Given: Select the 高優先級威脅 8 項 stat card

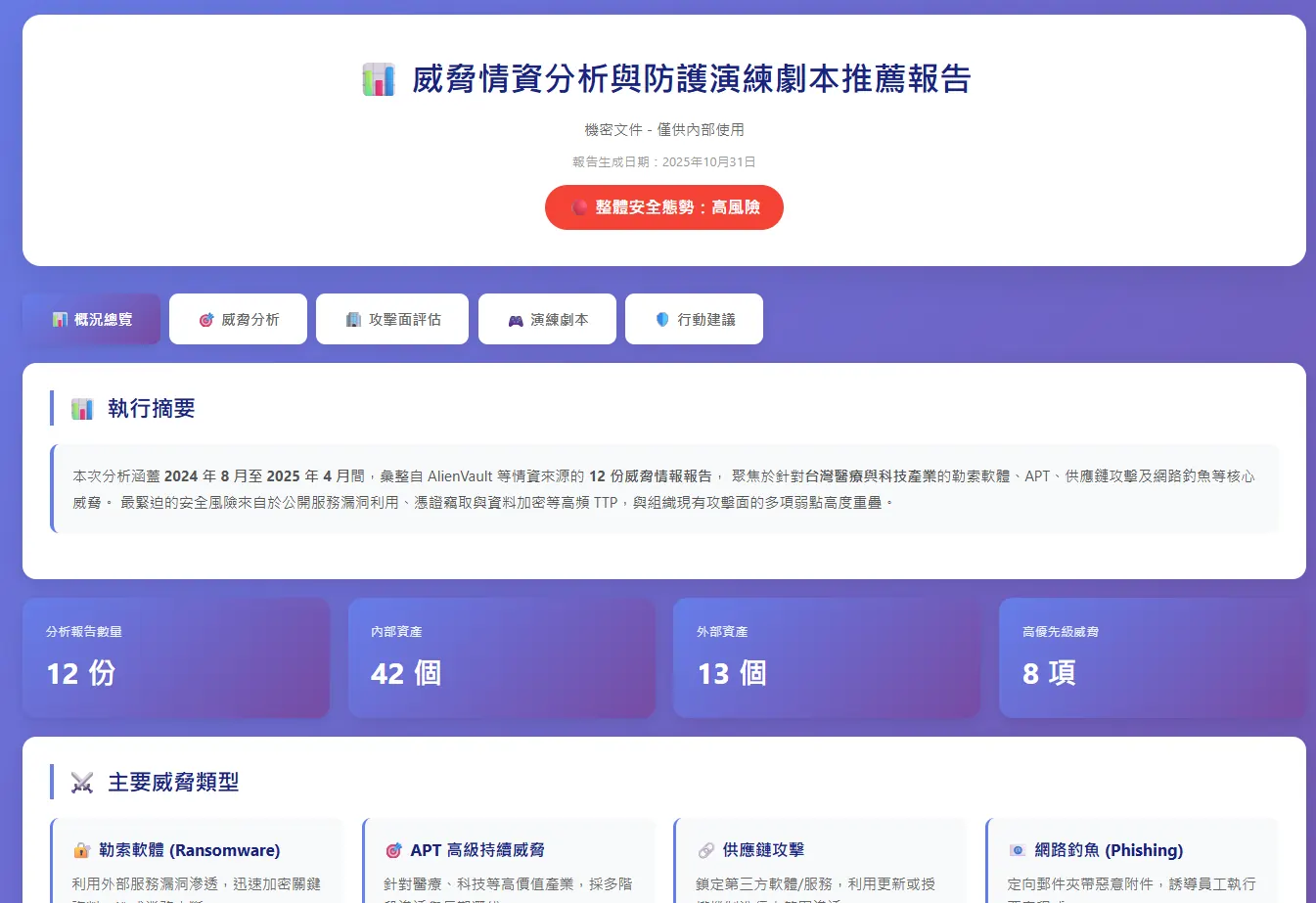Looking at the screenshot, I should [1153, 658].
